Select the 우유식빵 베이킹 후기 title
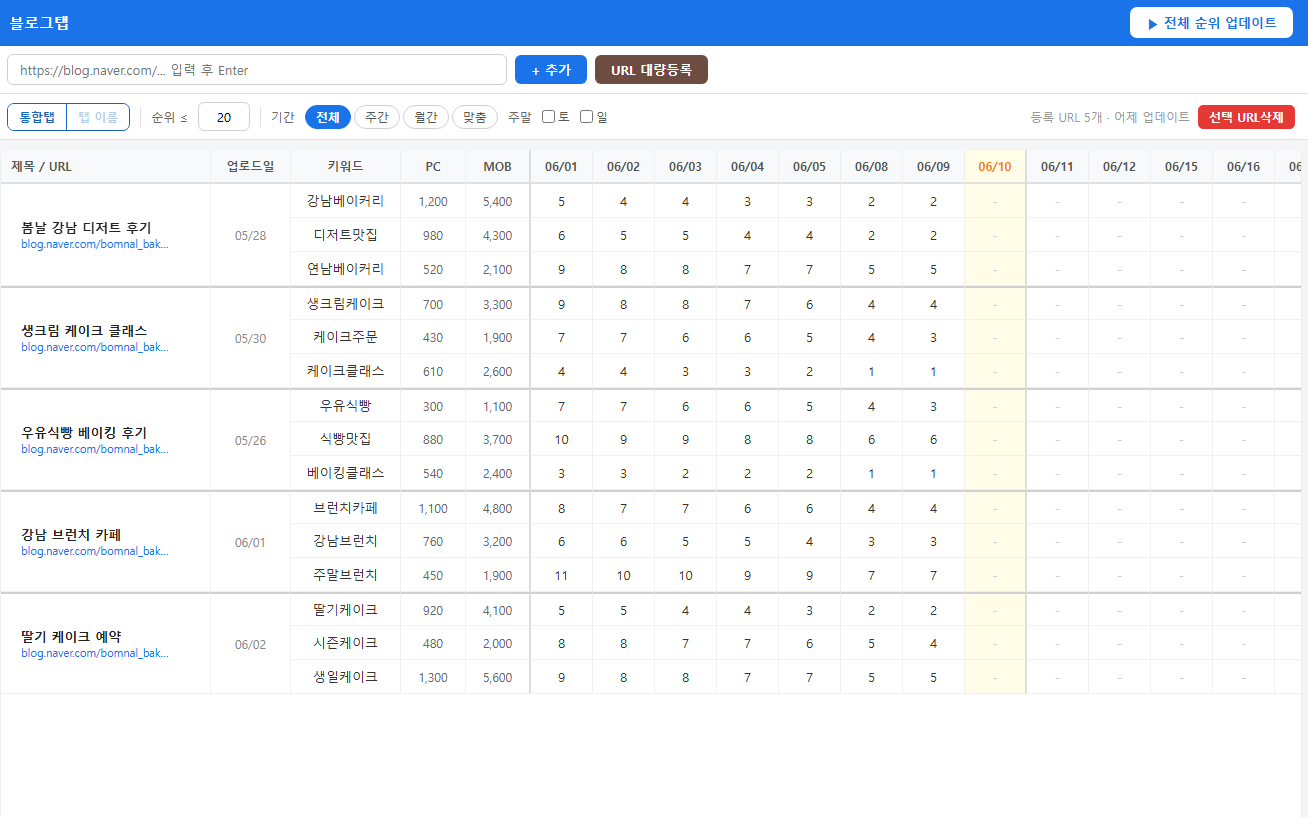The height and width of the screenshot is (817, 1308). point(84,432)
